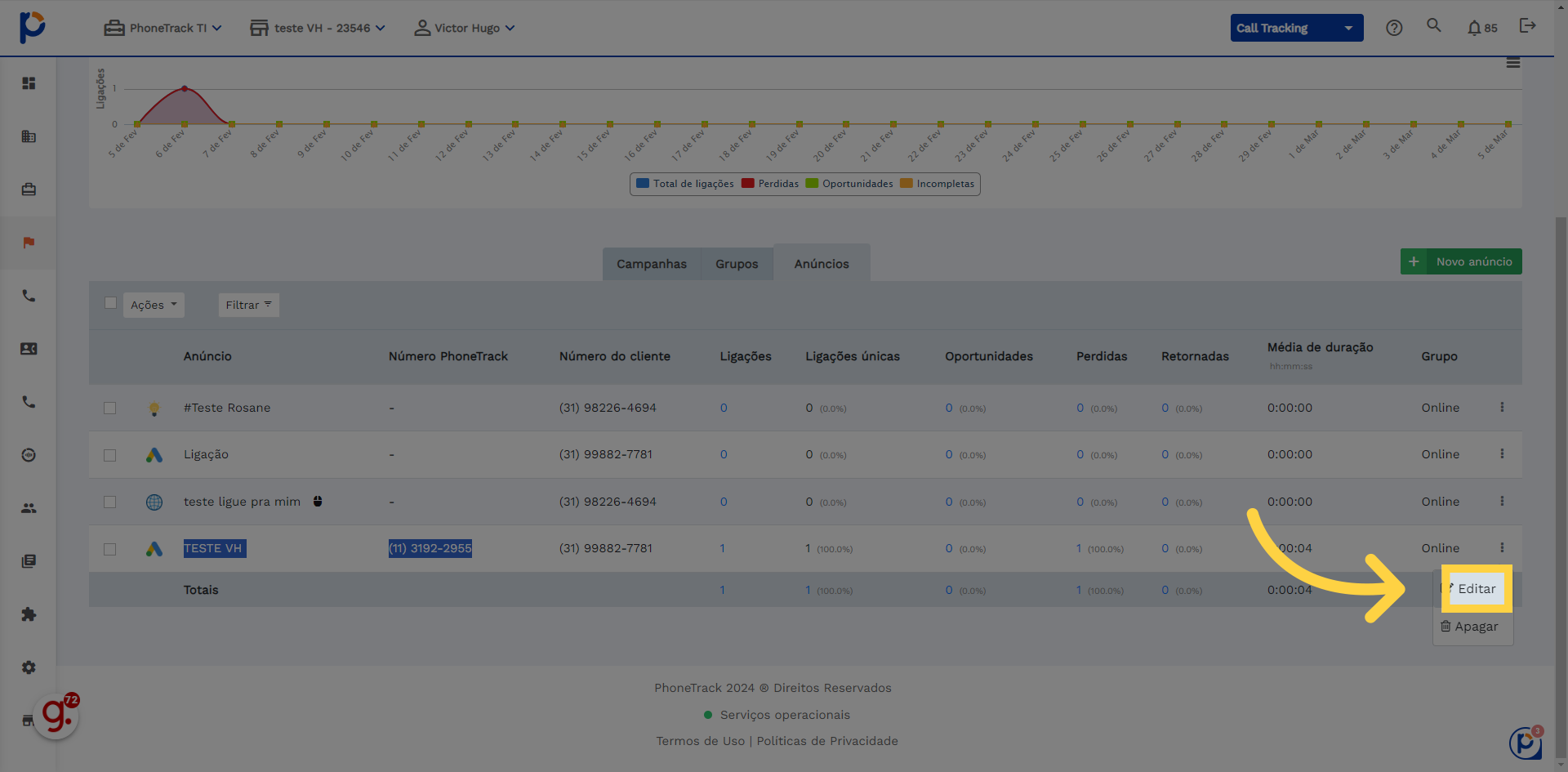Switch to the Campanhas tab

652,264
